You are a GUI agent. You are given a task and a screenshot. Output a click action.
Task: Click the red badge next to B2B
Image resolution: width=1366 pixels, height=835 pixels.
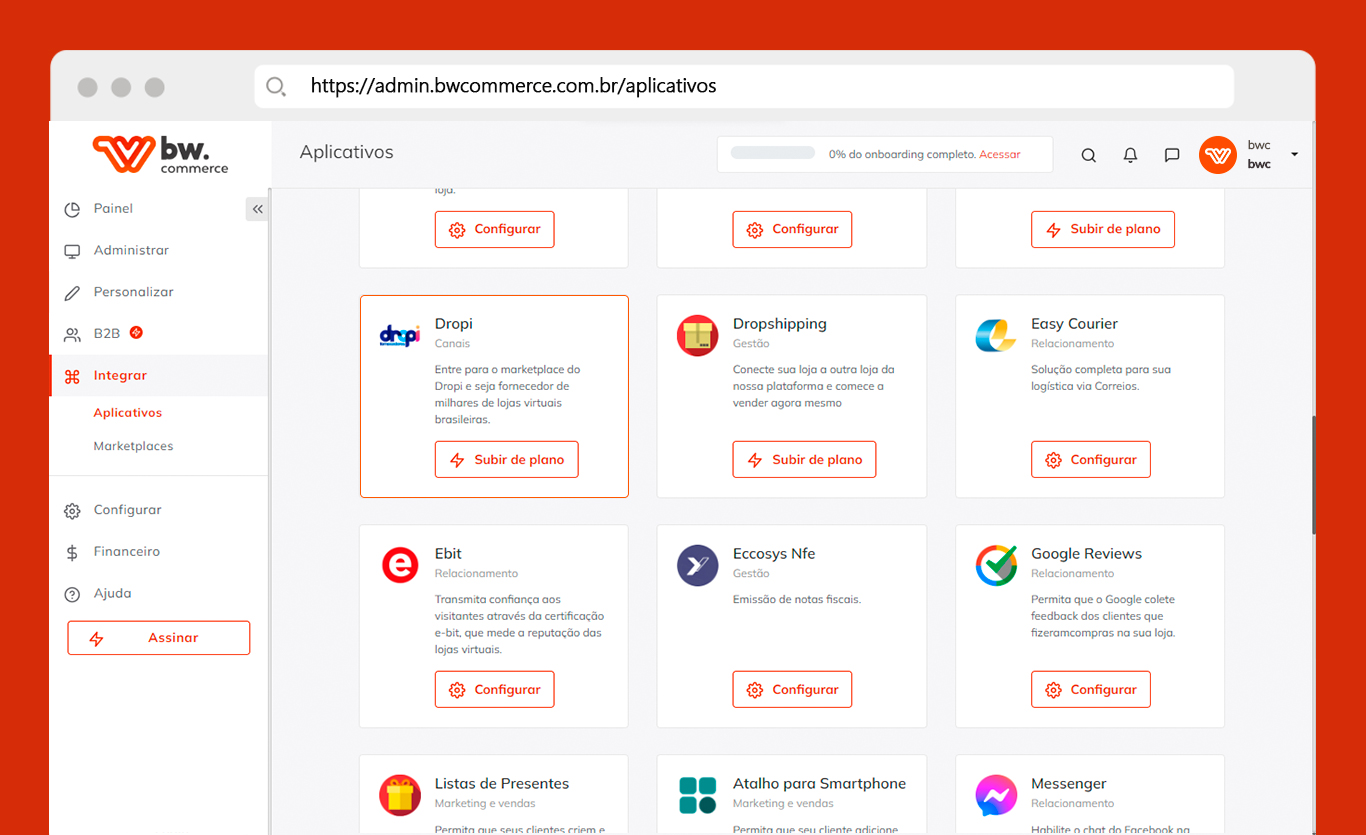click(136, 332)
